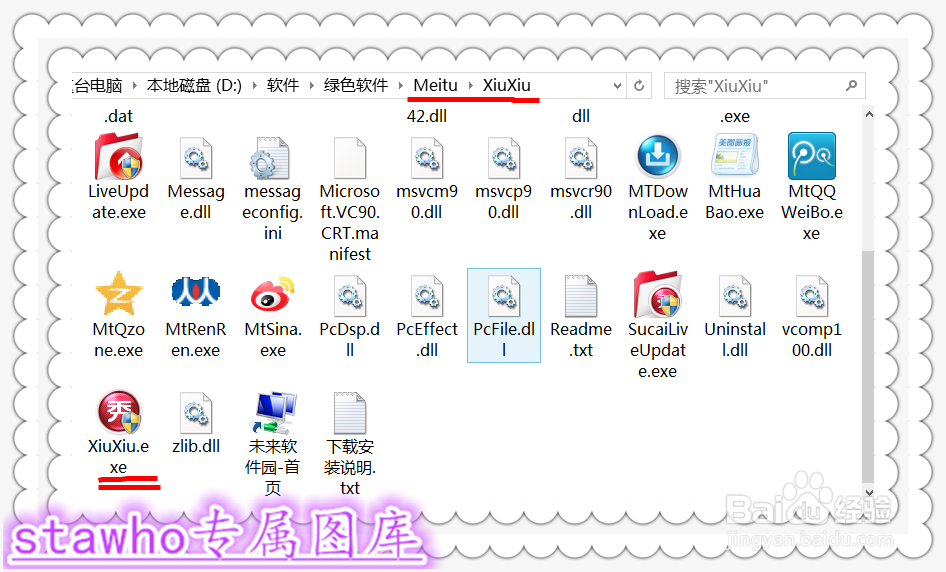The width and height of the screenshot is (946, 572).
Task: Click the scrollbar down arrow
Action: point(869,492)
